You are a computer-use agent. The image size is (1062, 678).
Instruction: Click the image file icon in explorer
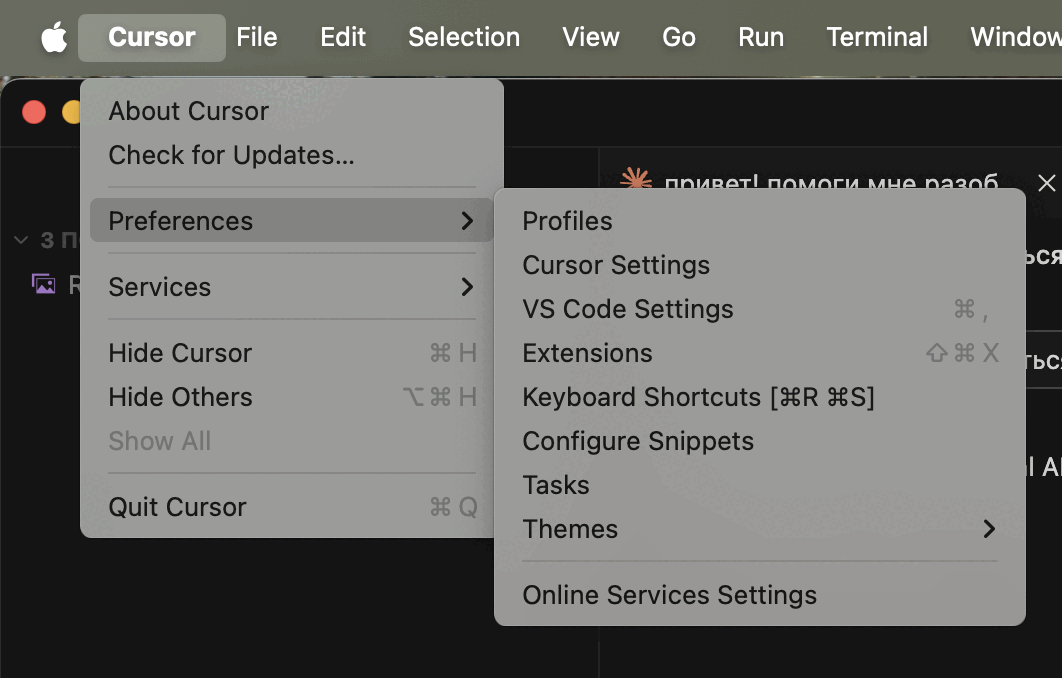[x=43, y=284]
